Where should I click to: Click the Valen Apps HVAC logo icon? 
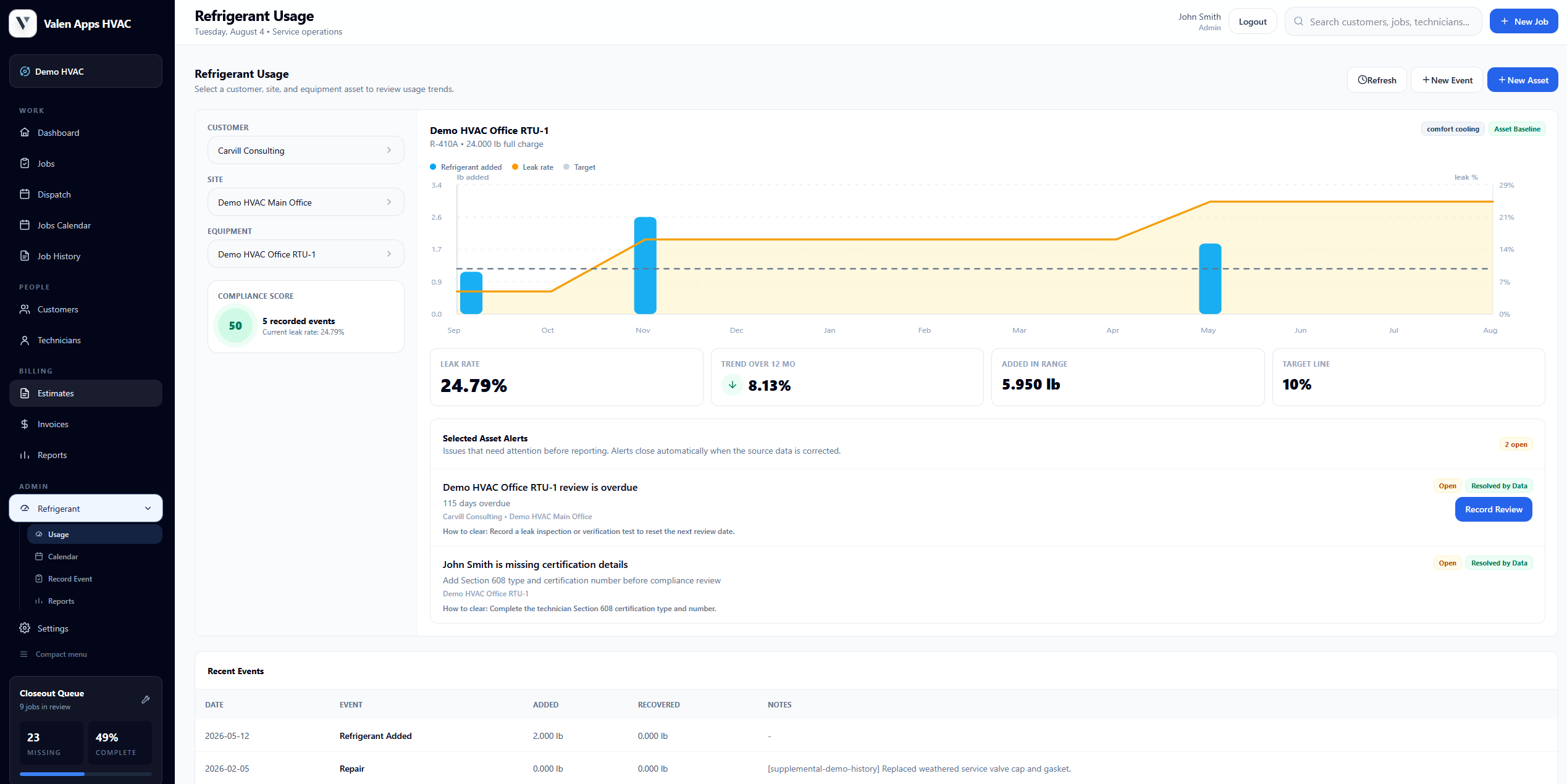point(23,23)
